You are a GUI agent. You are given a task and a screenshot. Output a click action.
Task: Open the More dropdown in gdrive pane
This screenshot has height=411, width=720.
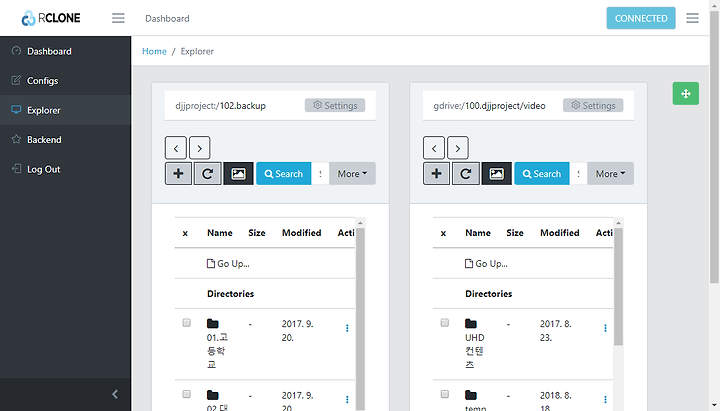pos(610,173)
